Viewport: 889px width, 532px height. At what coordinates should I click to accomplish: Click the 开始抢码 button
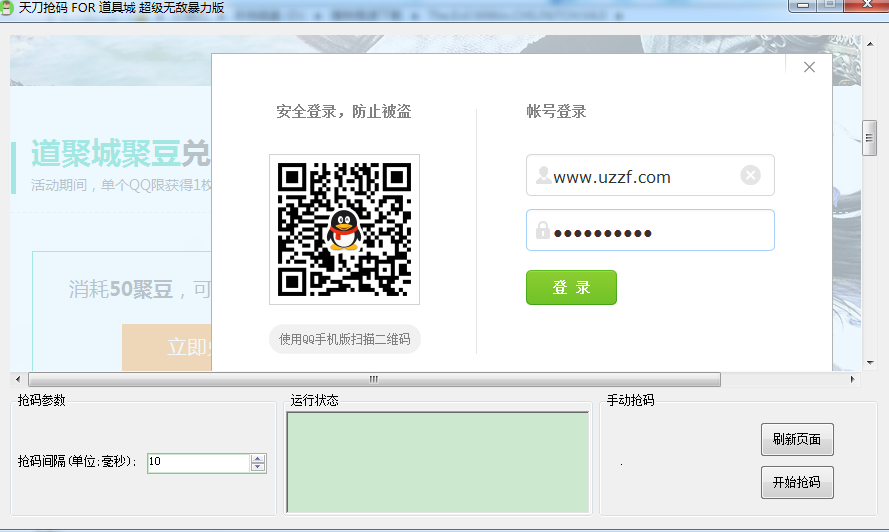click(x=797, y=482)
